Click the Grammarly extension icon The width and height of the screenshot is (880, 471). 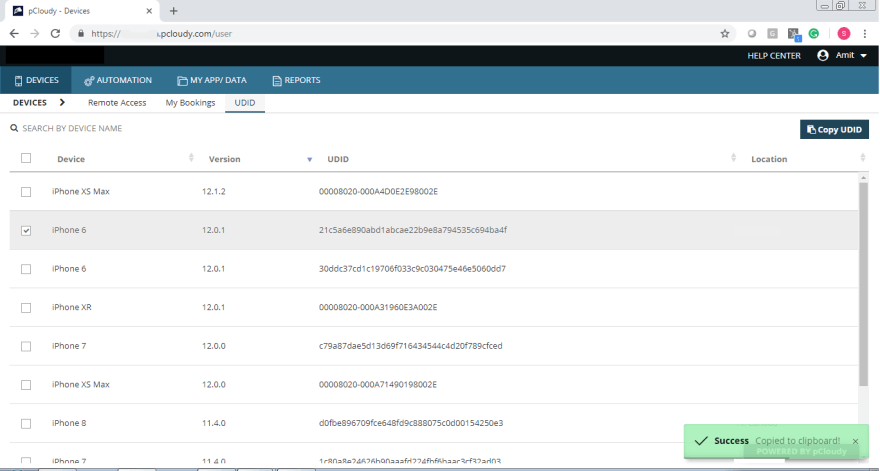coord(814,34)
